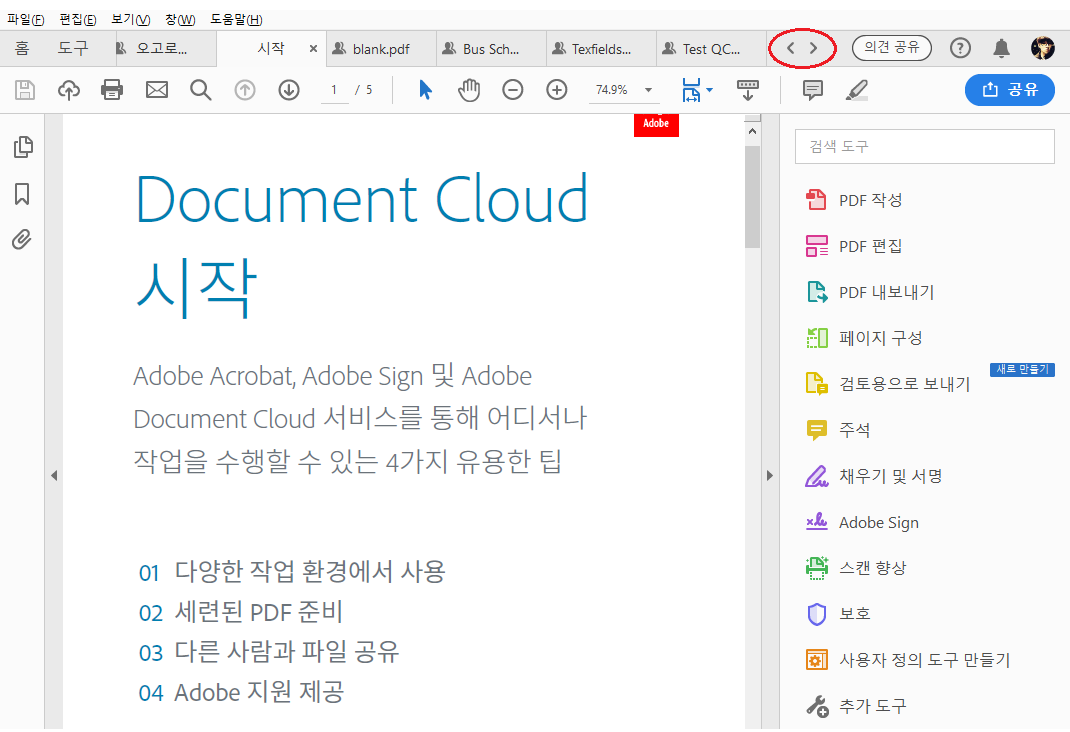Screen dimensions: 1070x732
Task: Open the Bookmarks panel icon
Action: coord(22,194)
